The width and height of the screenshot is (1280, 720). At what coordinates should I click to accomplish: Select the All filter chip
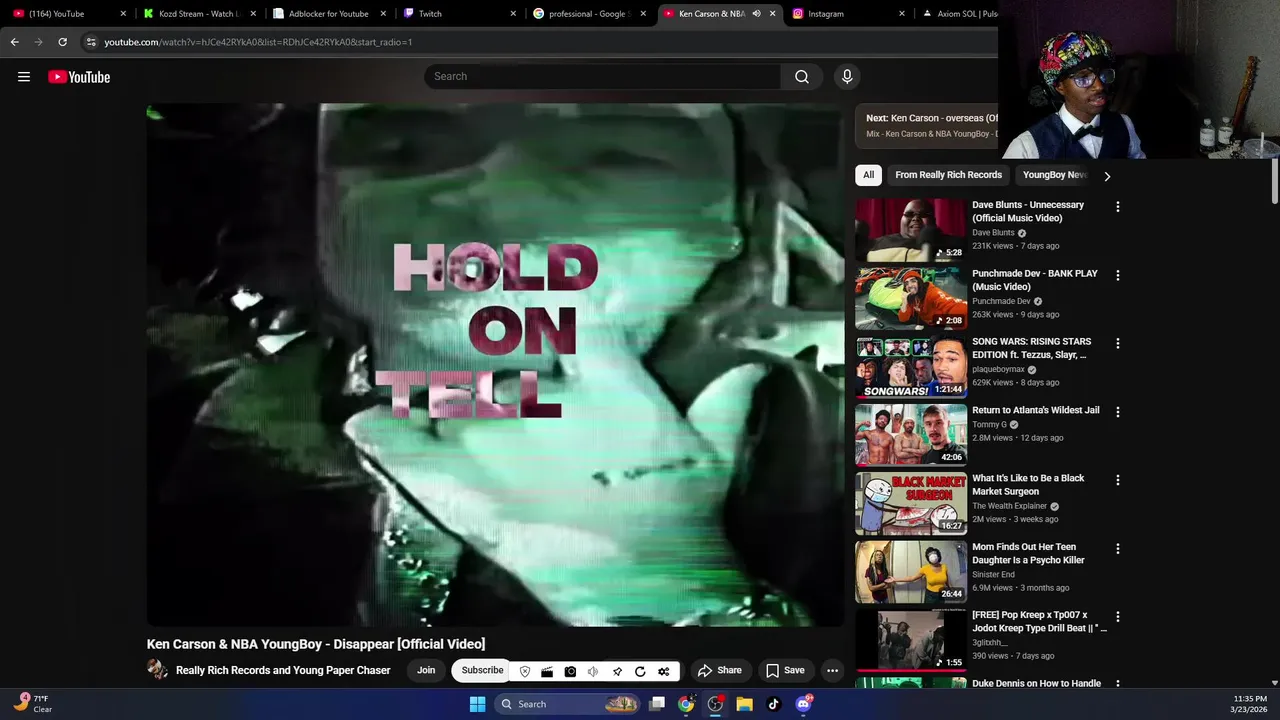coord(868,175)
